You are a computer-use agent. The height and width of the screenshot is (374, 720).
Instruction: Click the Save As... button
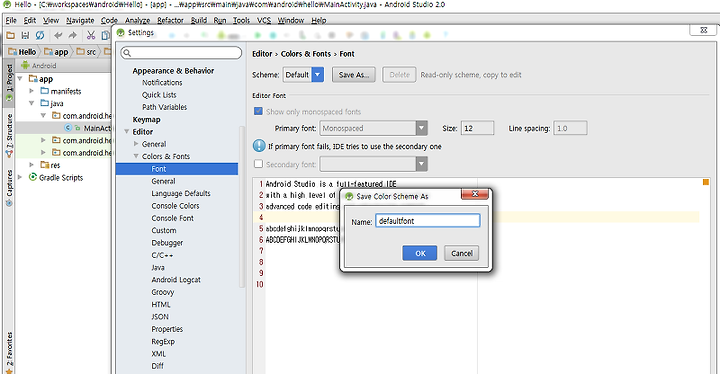click(x=354, y=74)
